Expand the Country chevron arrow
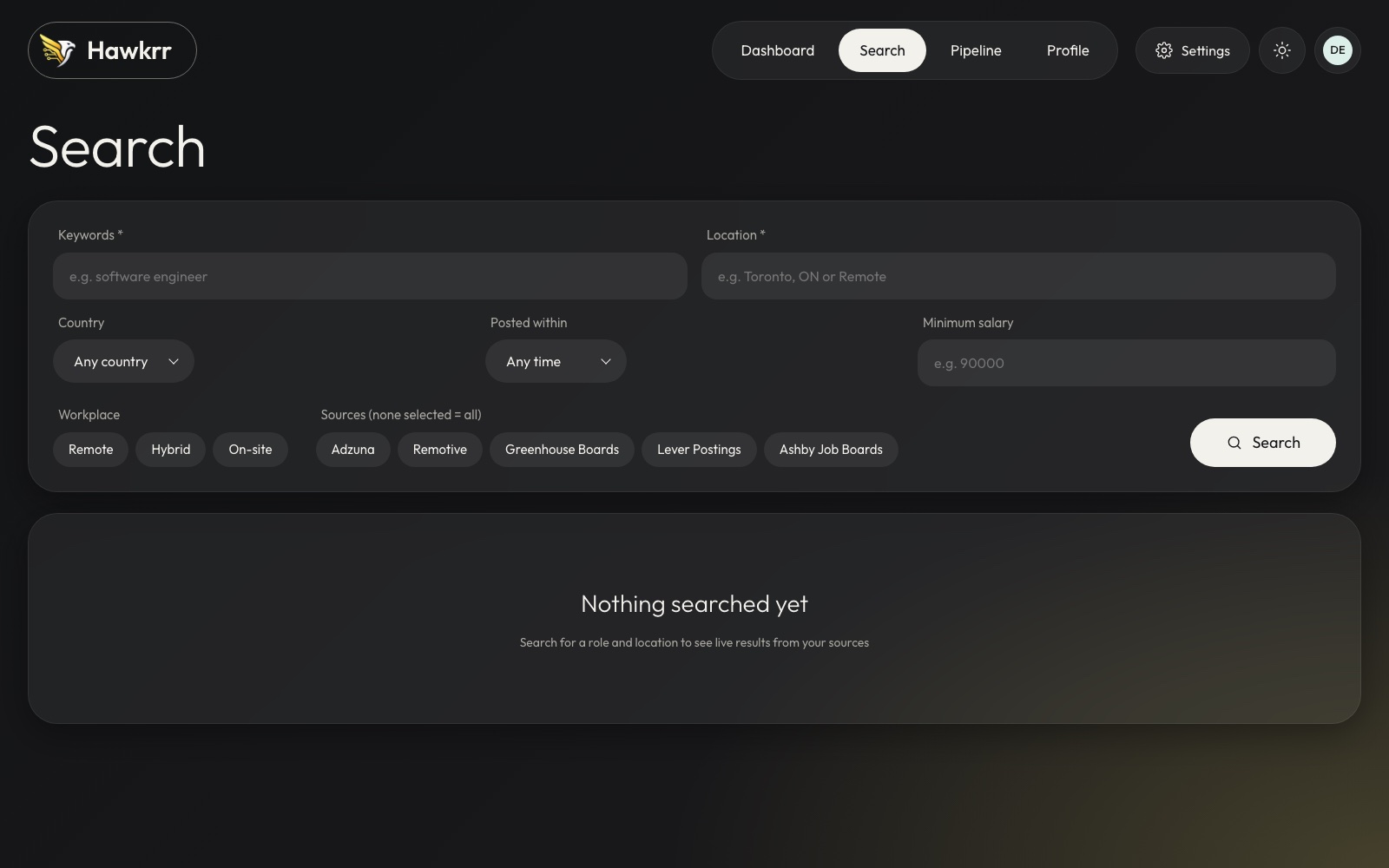Viewport: 1389px width, 868px height. pyautogui.click(x=173, y=362)
